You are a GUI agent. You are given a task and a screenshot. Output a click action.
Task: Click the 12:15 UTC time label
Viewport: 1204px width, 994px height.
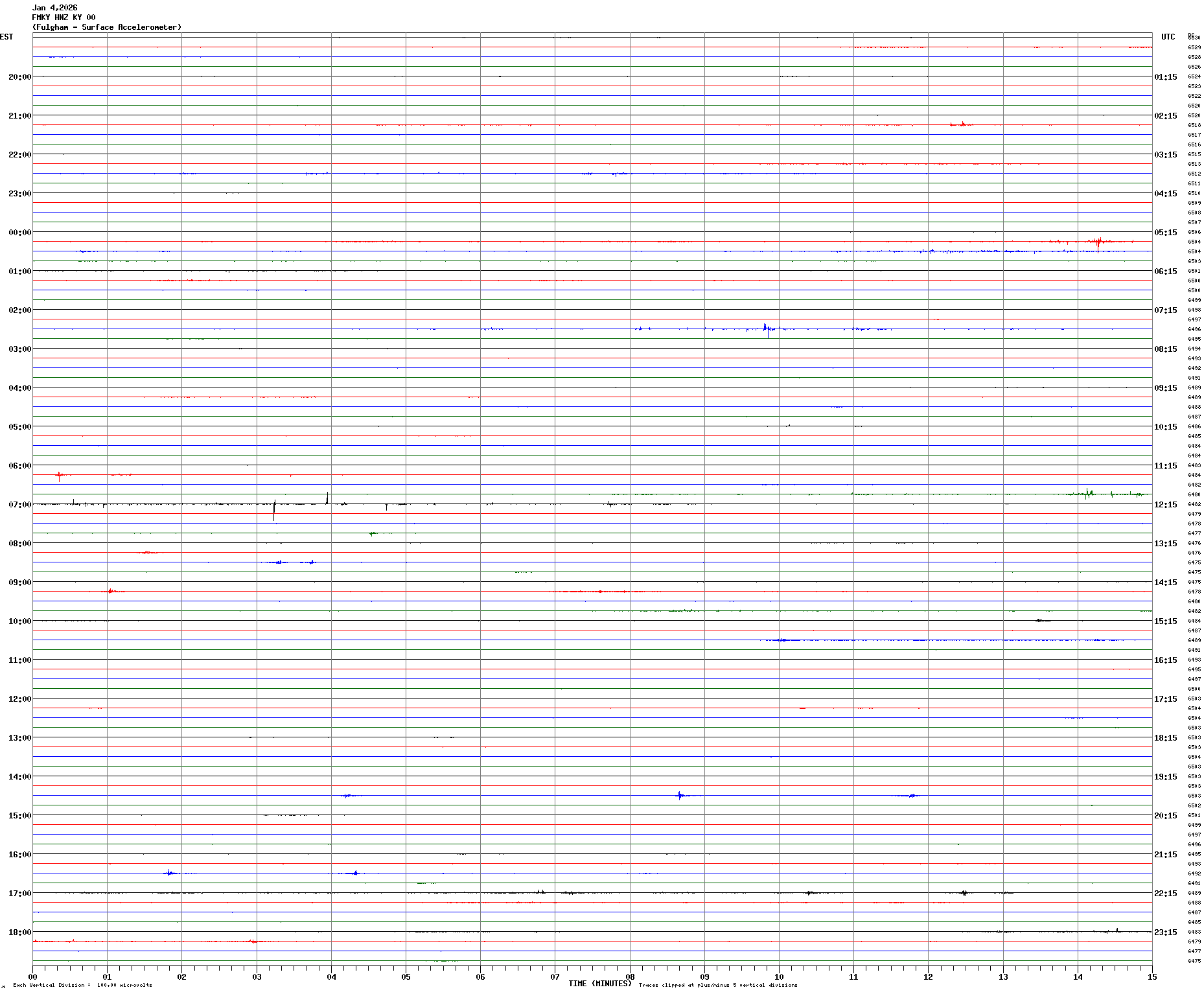[1165, 505]
